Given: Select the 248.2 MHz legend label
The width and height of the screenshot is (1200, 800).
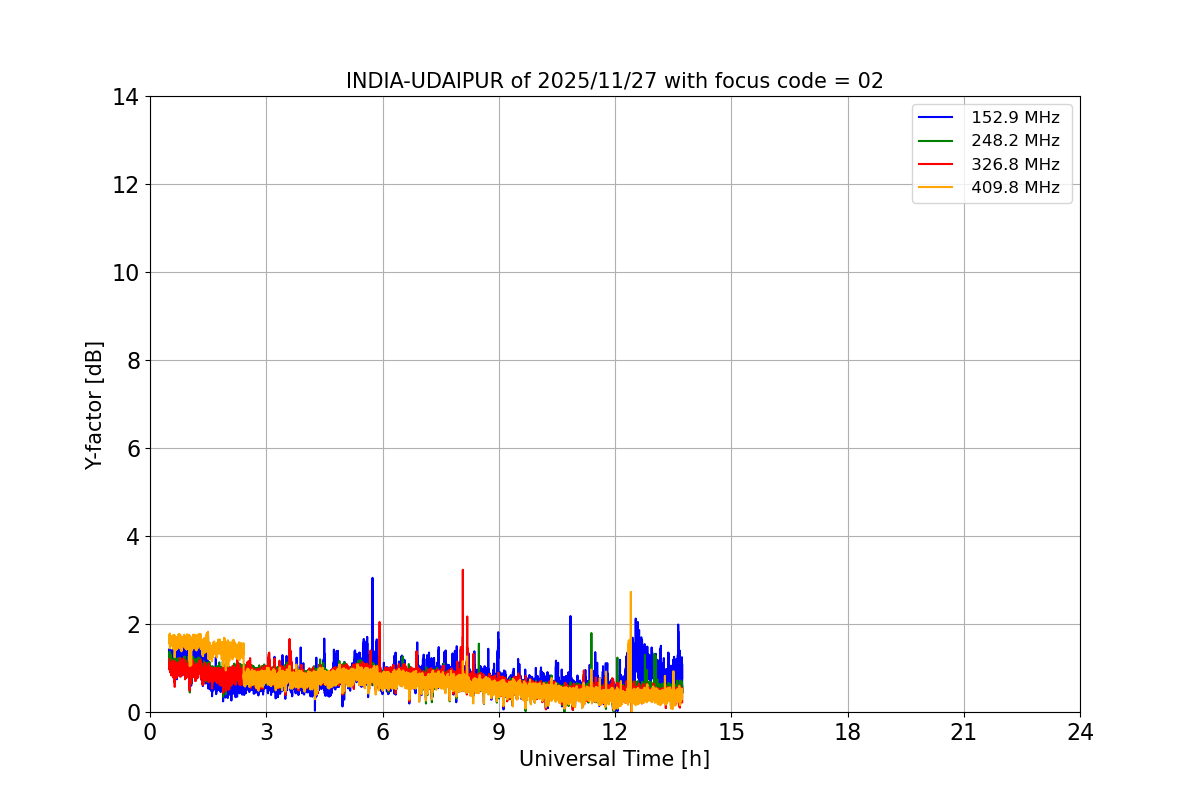Looking at the screenshot, I should (1015, 141).
